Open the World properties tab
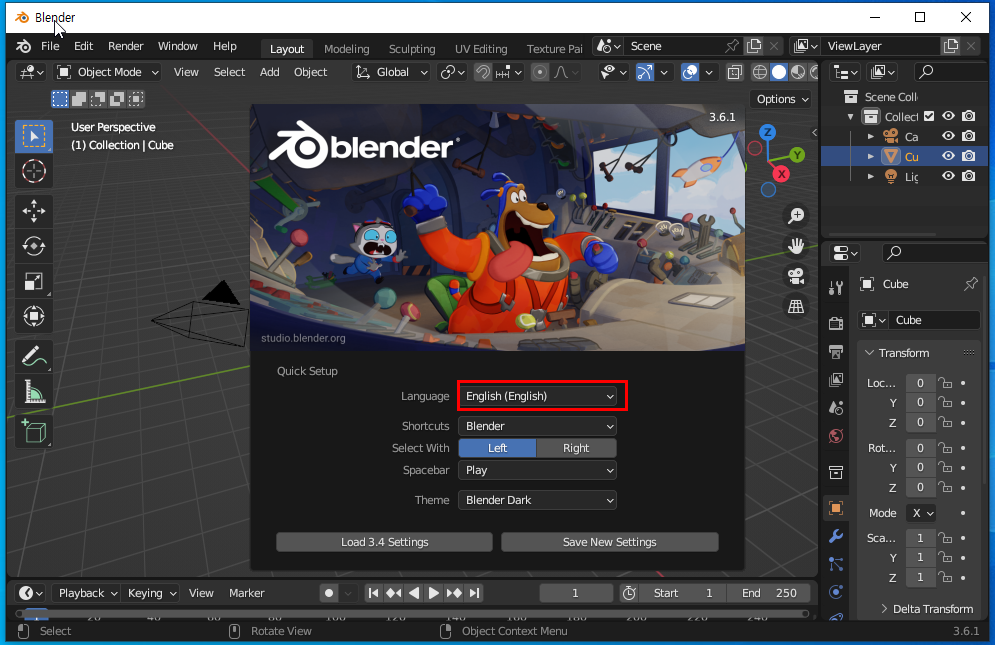This screenshot has width=995, height=645. coord(836,436)
